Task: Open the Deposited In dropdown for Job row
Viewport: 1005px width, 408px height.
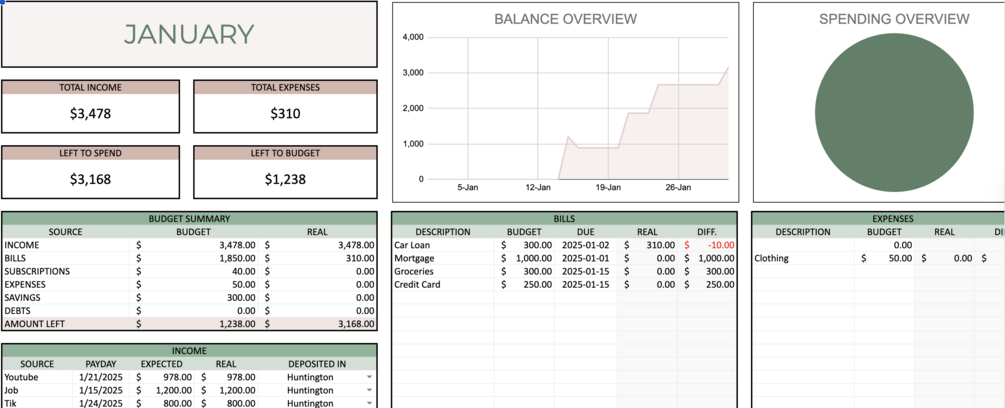Action: tap(369, 390)
